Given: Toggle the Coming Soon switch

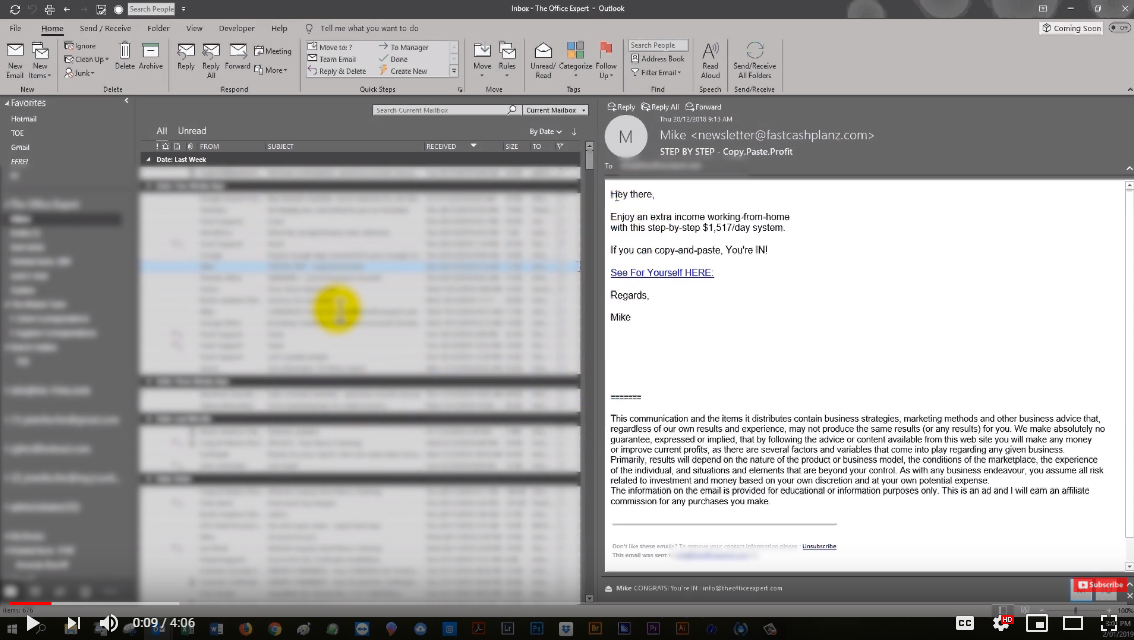Looking at the screenshot, I should pos(1120,27).
